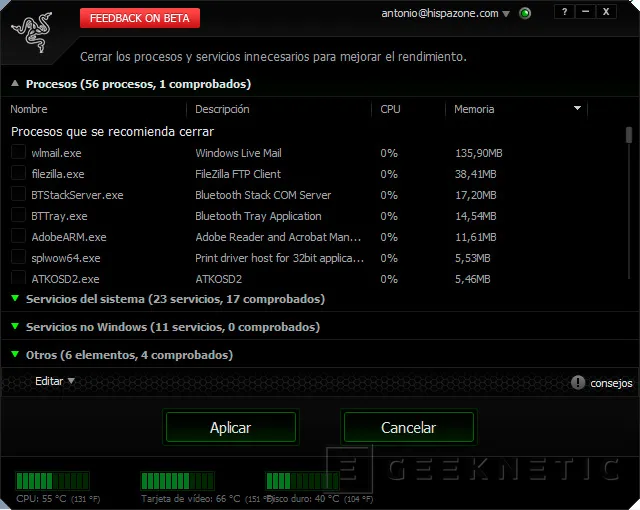Click the CPU temperature gauge bar
Screen dimensions: 640x510
(53, 481)
